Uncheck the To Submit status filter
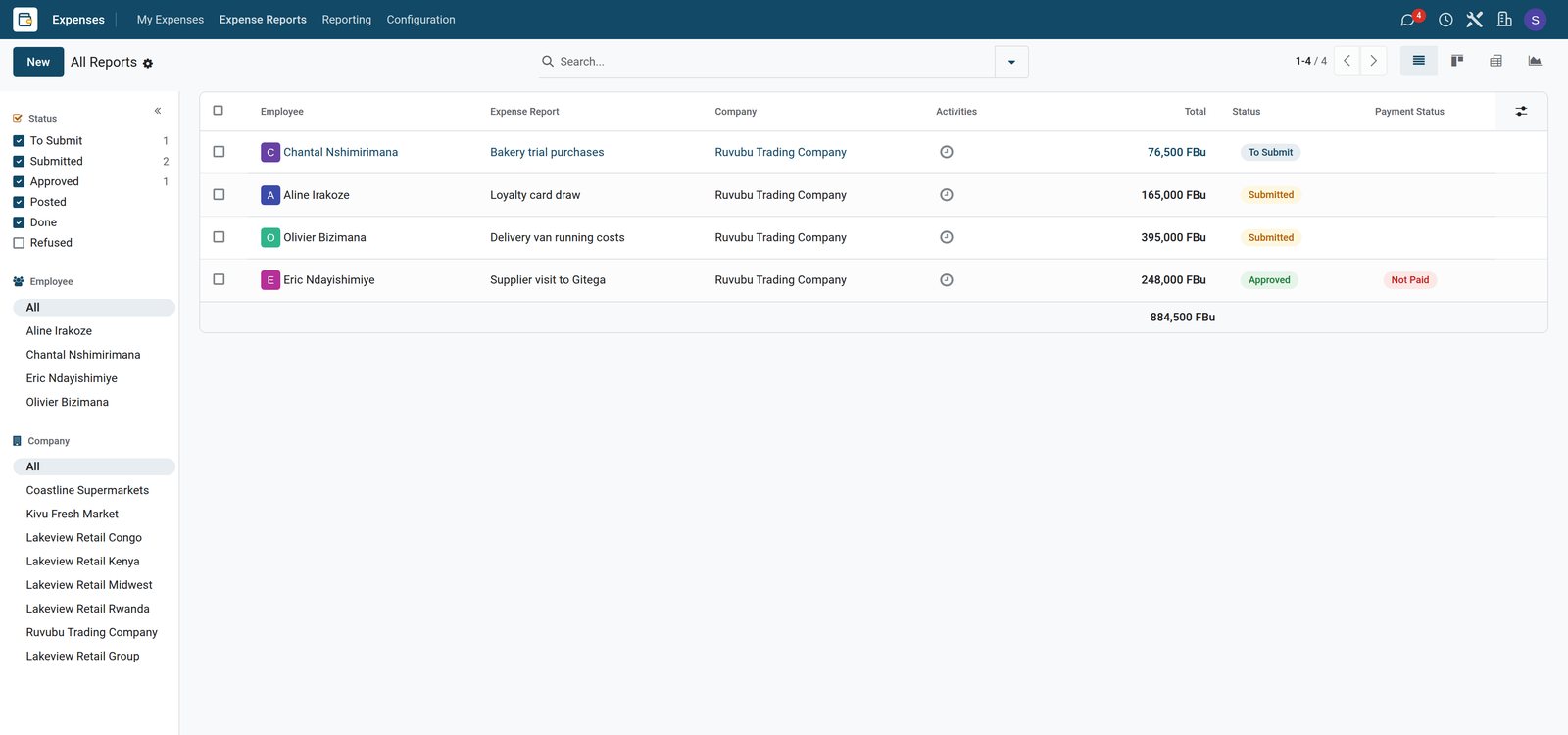This screenshot has height=735, width=1568. 19,141
